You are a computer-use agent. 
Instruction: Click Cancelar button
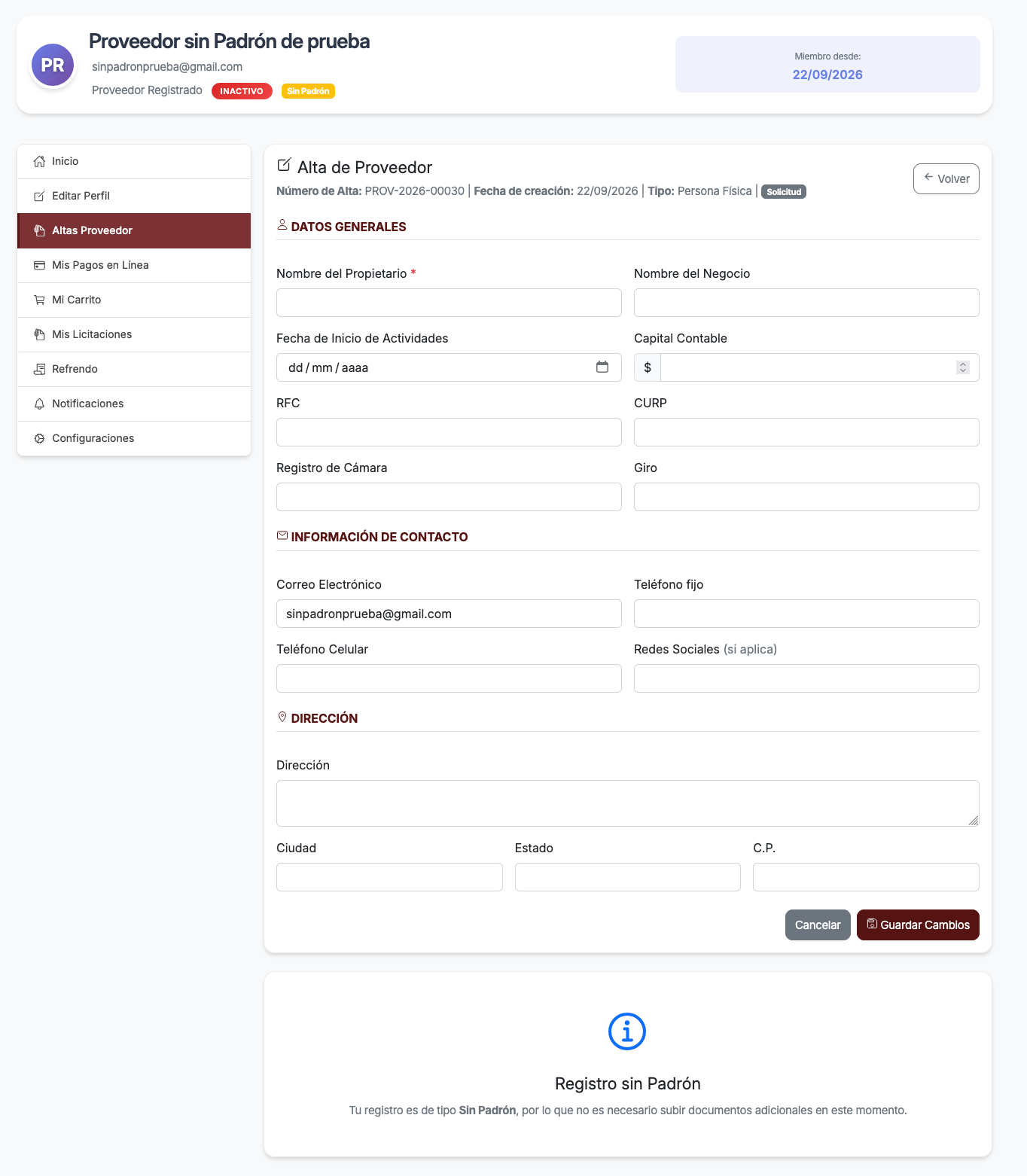tap(818, 925)
